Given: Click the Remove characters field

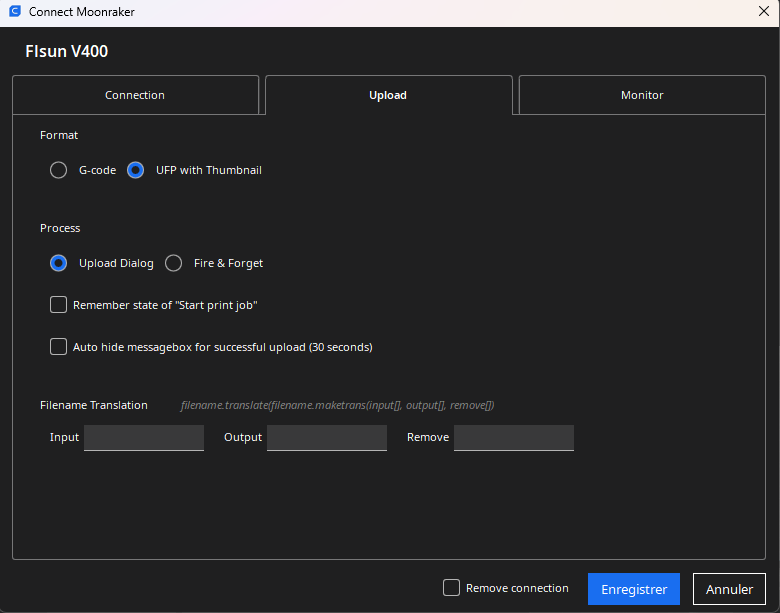Looking at the screenshot, I should point(514,438).
